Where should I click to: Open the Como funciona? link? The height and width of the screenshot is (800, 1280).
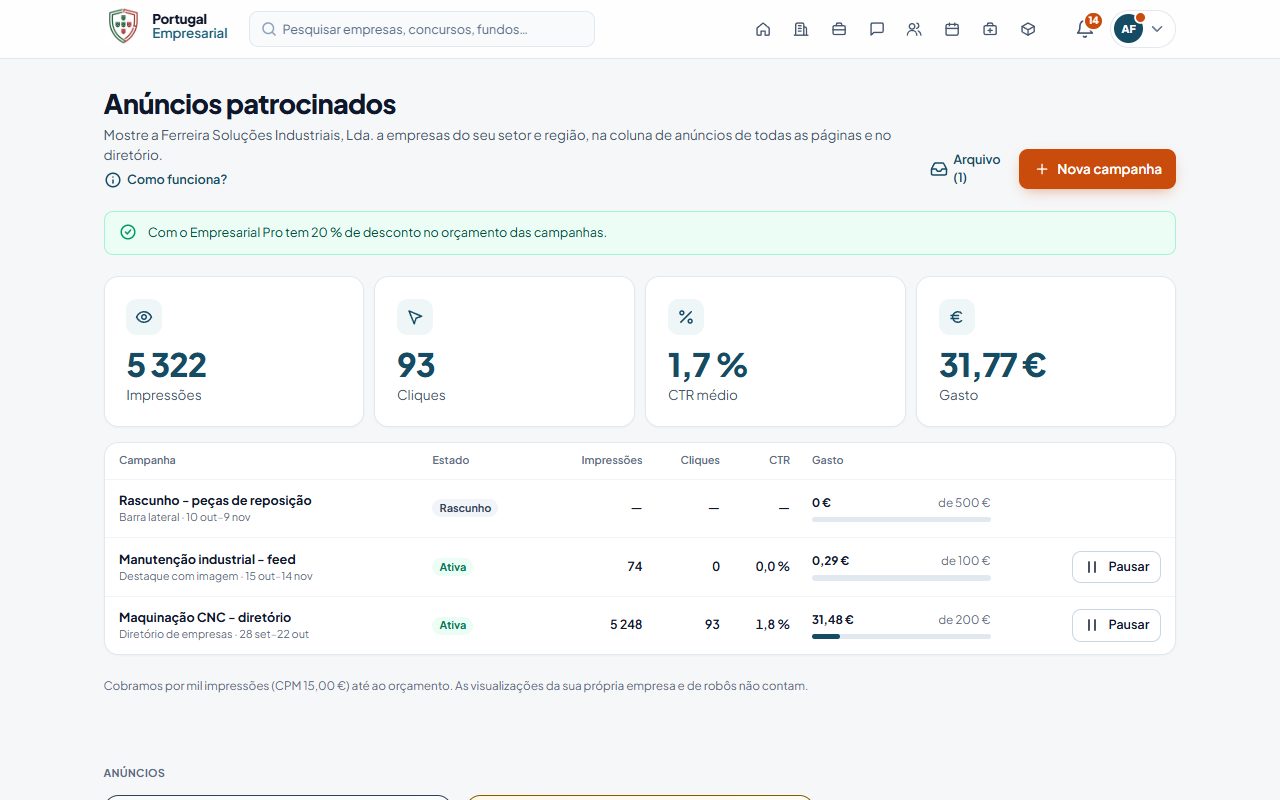(166, 180)
